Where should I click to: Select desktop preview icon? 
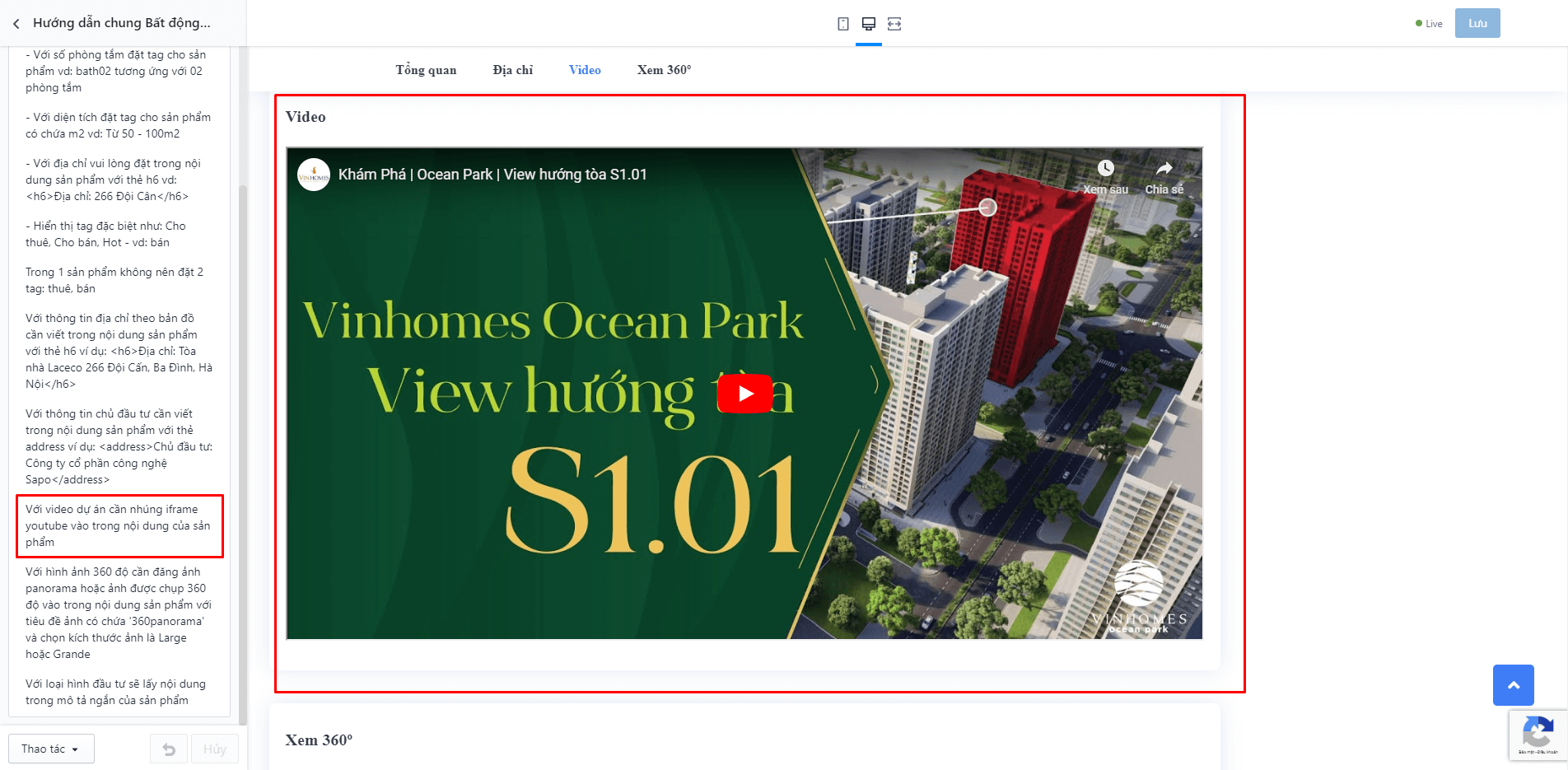pos(869,24)
